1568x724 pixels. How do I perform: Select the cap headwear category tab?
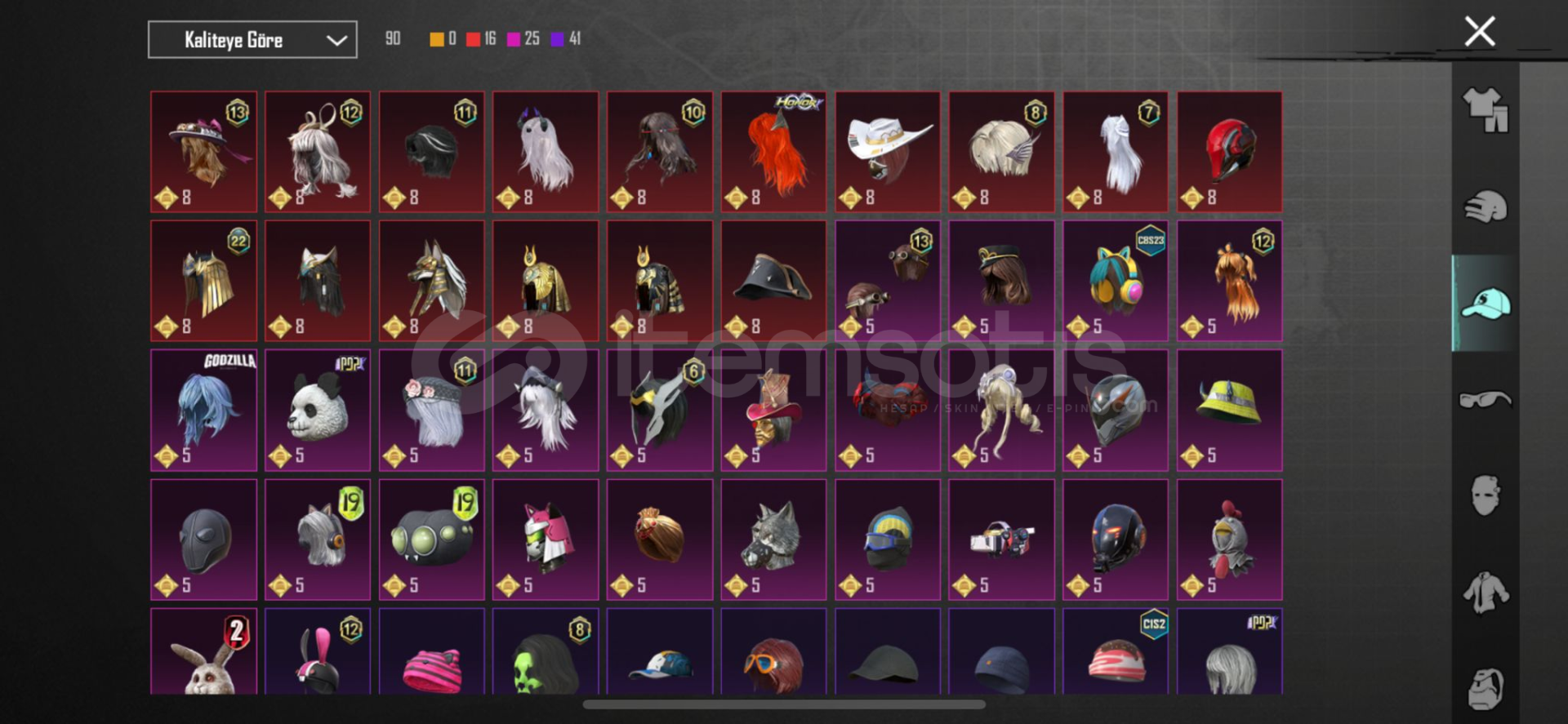click(1486, 303)
